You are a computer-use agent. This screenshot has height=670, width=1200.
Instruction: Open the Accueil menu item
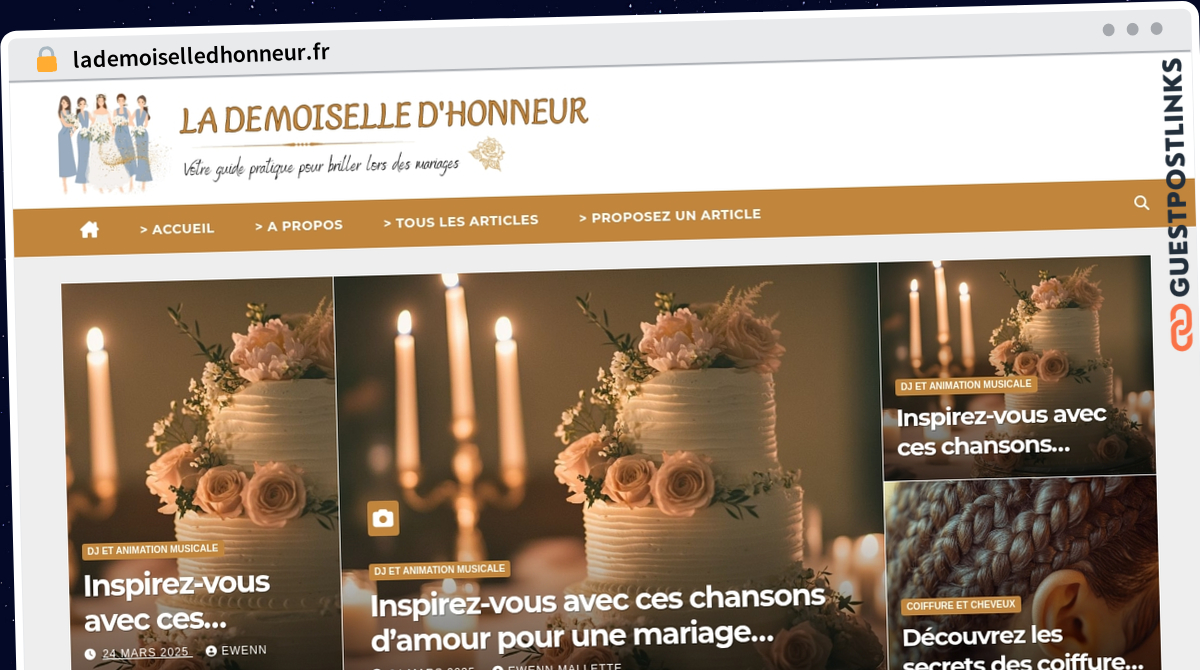tap(177, 228)
